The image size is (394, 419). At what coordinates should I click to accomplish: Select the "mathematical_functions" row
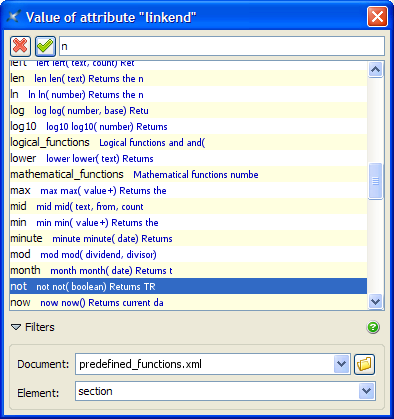coord(188,175)
